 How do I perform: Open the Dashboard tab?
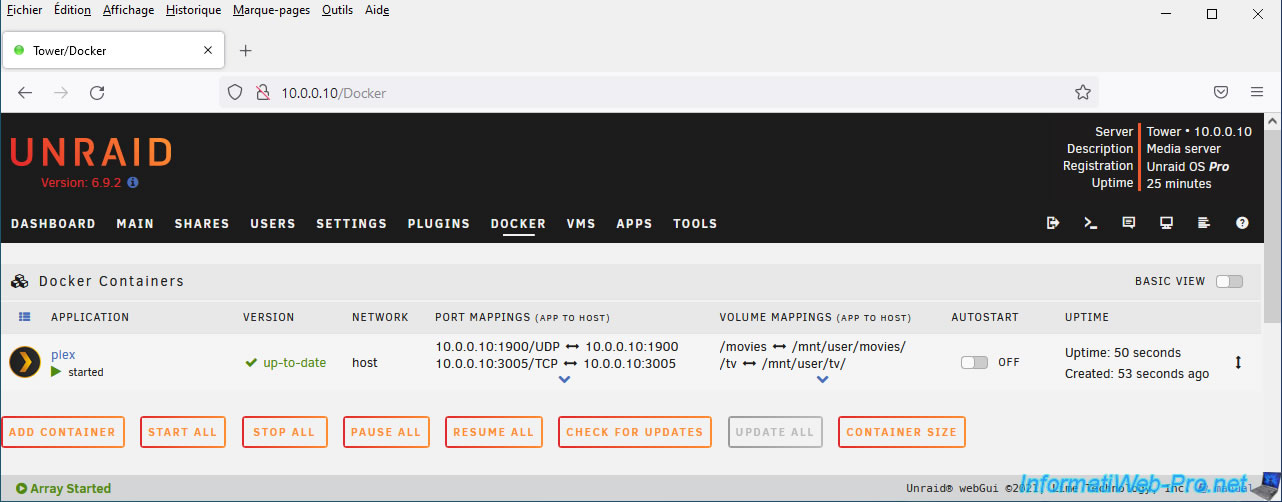53,224
